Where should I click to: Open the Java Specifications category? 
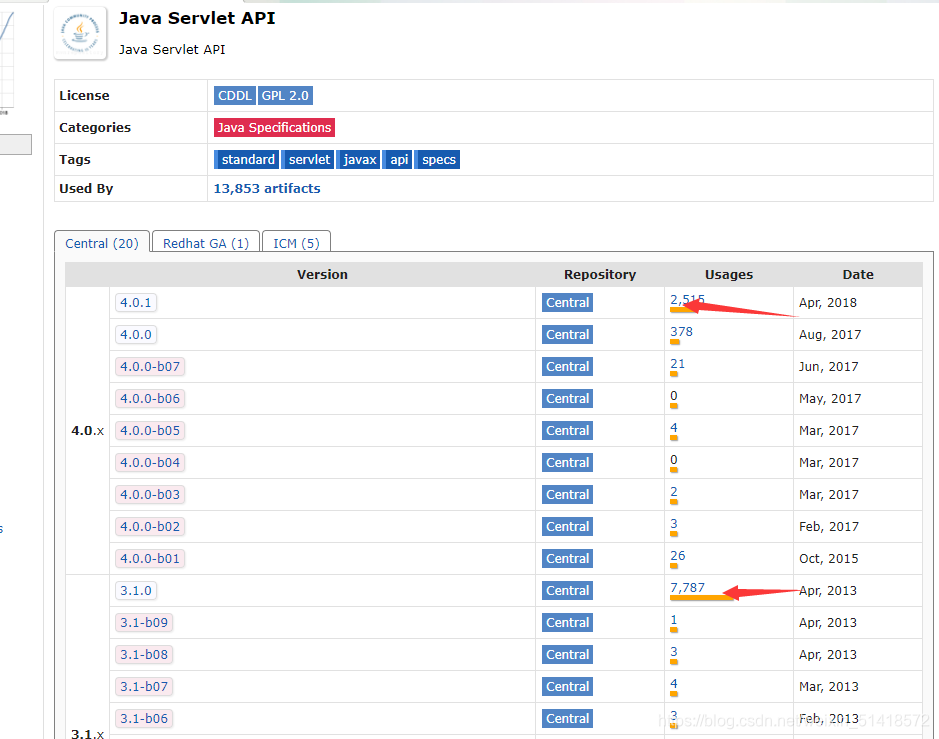coord(274,128)
